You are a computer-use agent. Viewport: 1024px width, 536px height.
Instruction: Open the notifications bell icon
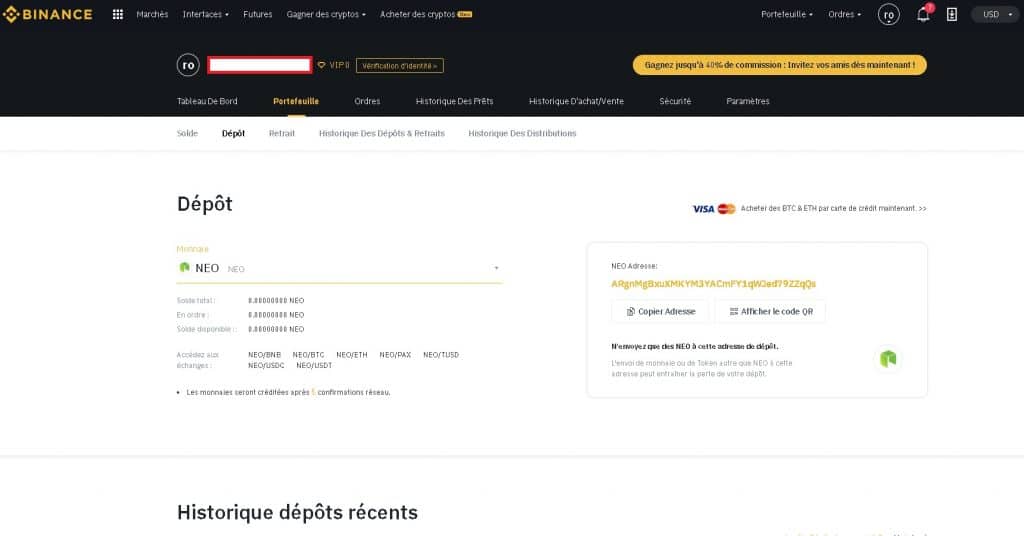(923, 14)
